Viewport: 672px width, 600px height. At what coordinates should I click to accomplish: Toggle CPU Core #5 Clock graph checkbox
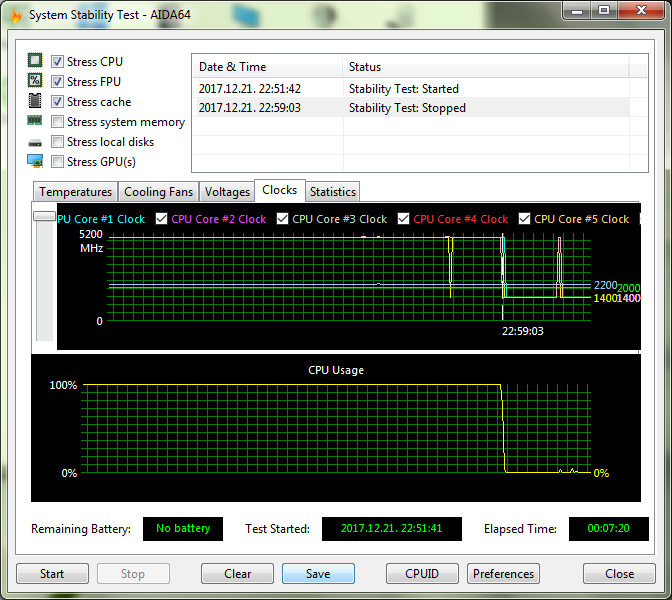(x=524, y=219)
